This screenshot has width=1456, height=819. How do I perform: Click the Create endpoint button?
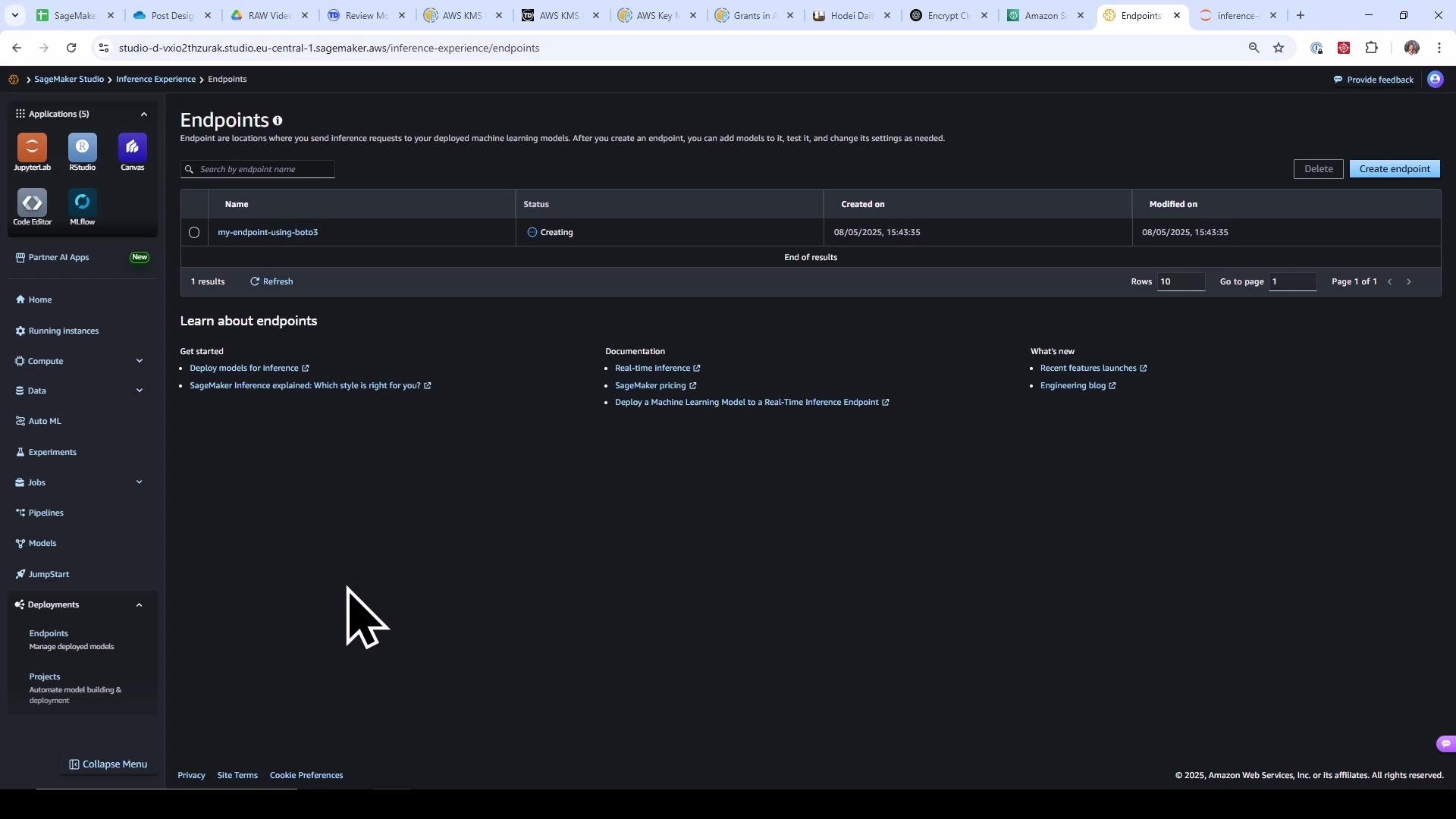pyautogui.click(x=1395, y=169)
